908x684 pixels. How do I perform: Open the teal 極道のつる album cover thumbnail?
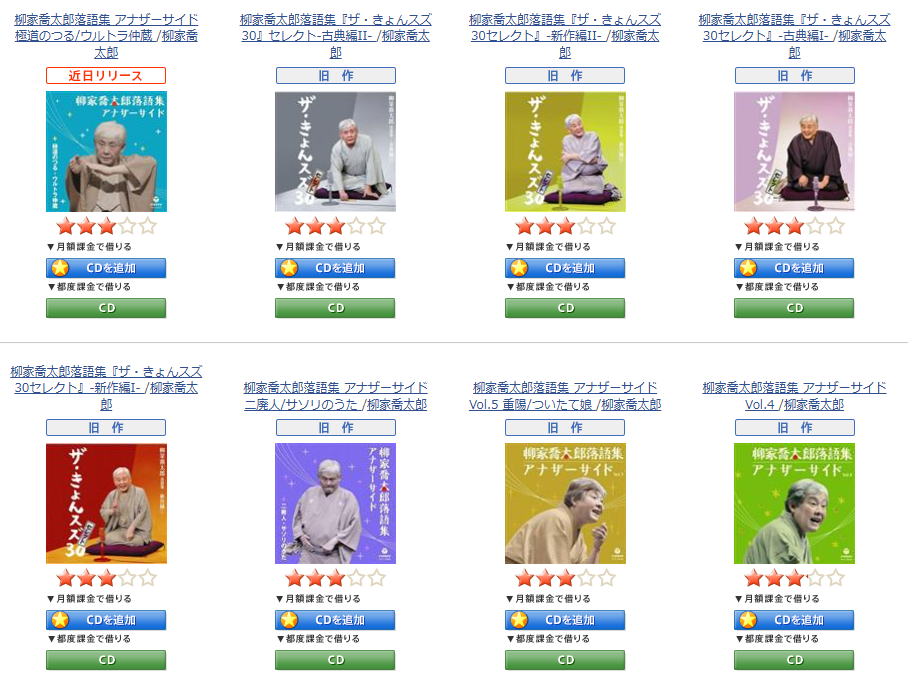pyautogui.click(x=107, y=152)
